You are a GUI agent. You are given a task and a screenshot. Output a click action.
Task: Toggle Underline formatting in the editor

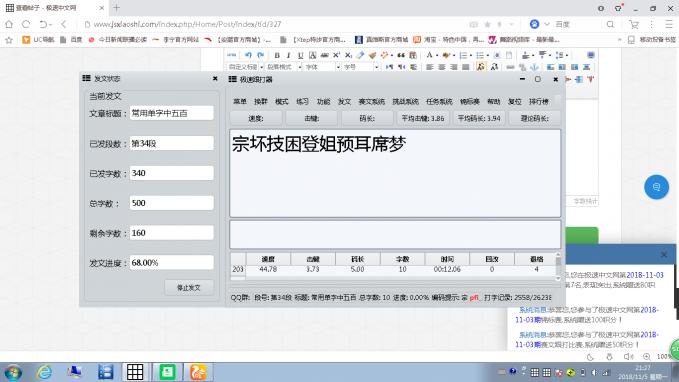point(300,55)
